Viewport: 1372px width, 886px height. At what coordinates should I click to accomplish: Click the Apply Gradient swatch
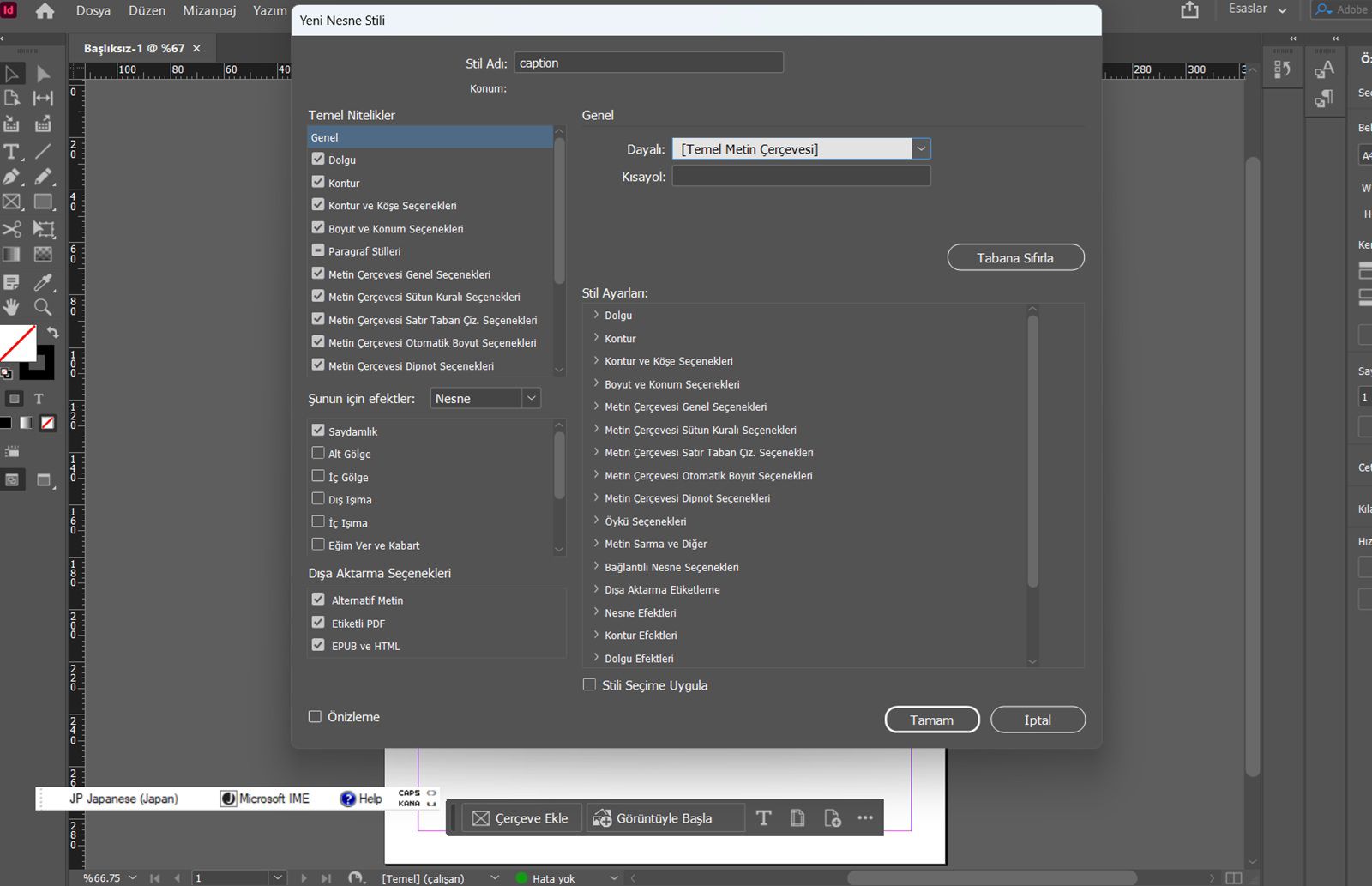coord(27,423)
